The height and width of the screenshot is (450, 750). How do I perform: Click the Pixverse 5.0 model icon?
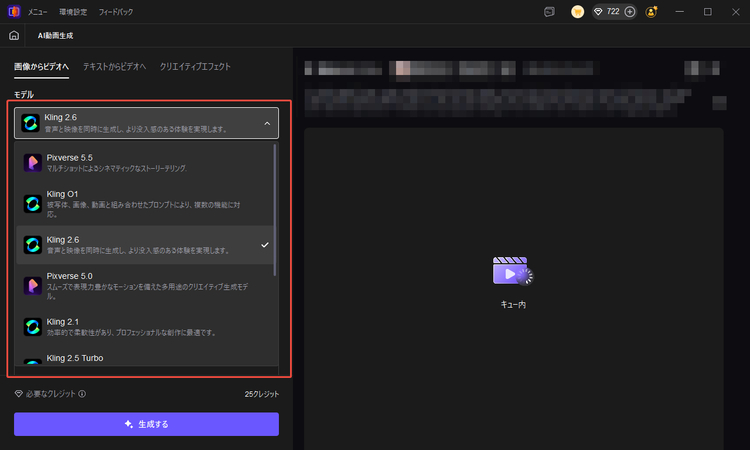point(33,286)
